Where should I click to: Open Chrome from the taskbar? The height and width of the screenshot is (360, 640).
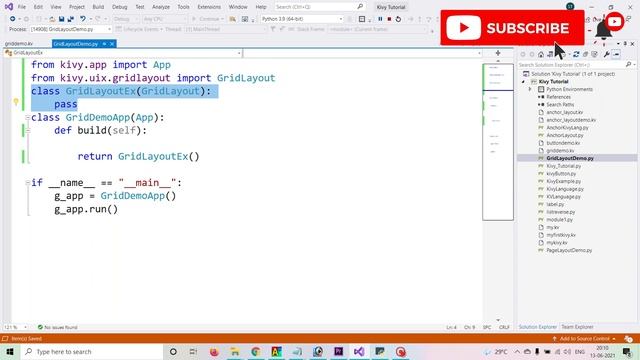[256, 351]
